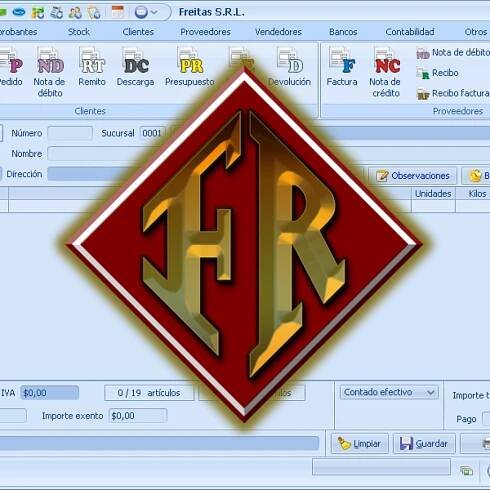
Task: Click the print button next to Guardar
Action: pyautogui.click(x=475, y=444)
